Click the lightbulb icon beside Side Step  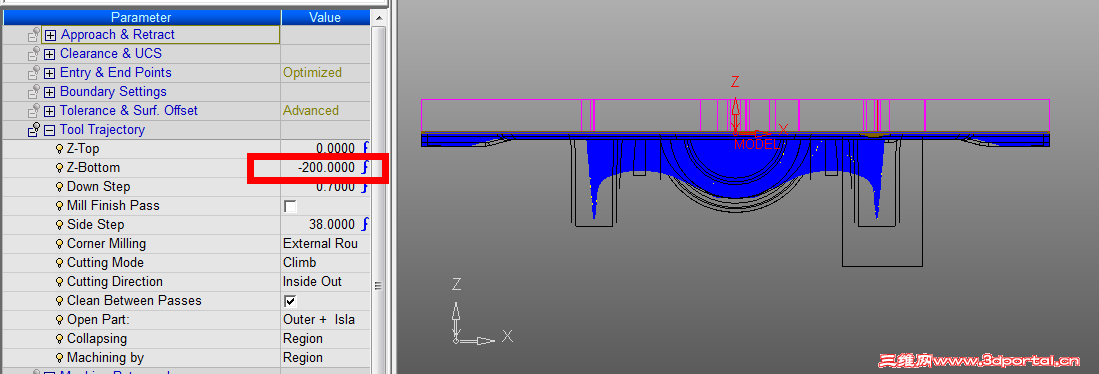pos(60,225)
